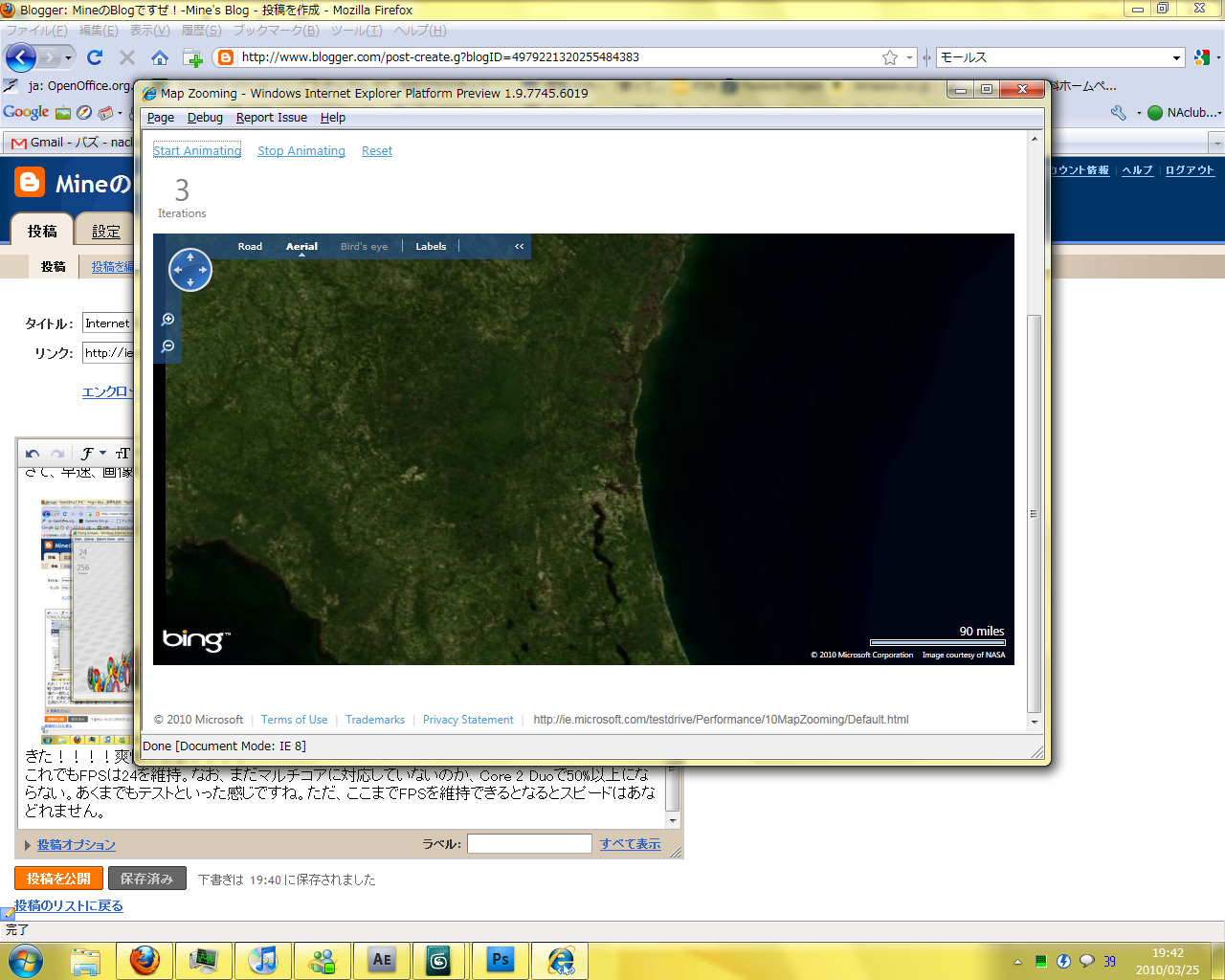The height and width of the screenshot is (980, 1225).
Task: Click the compass icon on the Google toolbar
Action: [x=84, y=113]
